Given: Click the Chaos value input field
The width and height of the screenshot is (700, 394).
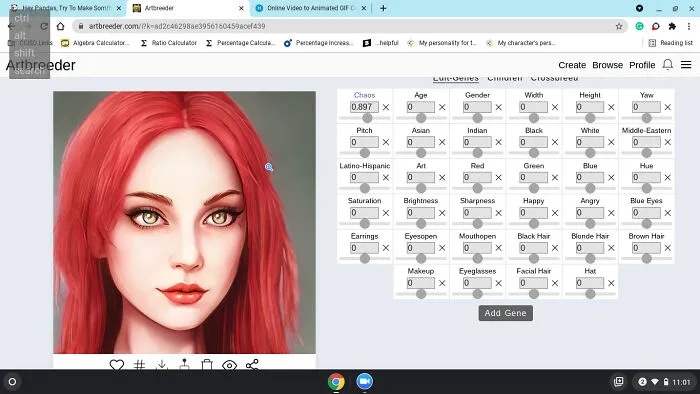Looking at the screenshot, I should tap(364, 107).
